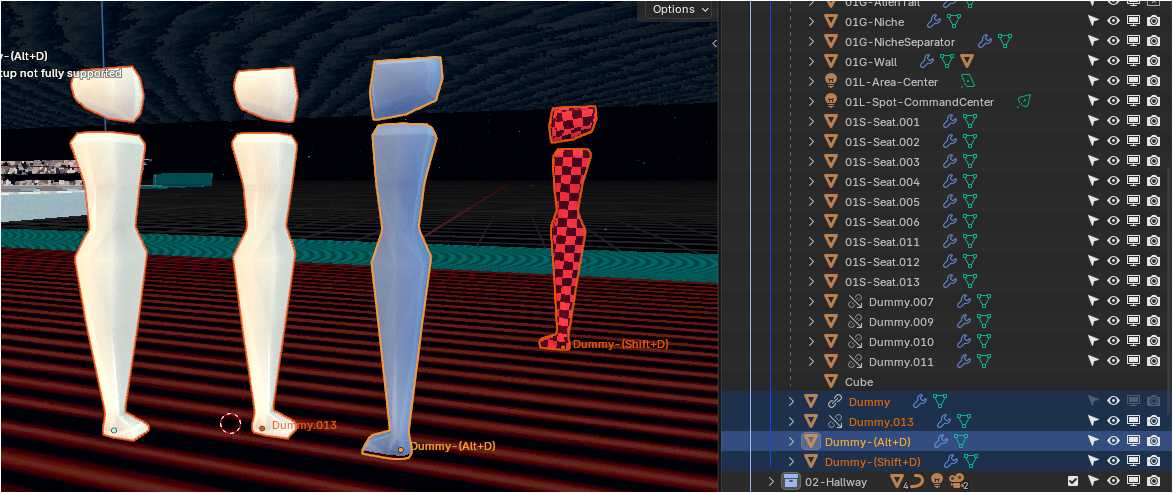Click the modifier wrench icon on 01G-Niche
This screenshot has height=493, width=1173.
click(x=934, y=22)
